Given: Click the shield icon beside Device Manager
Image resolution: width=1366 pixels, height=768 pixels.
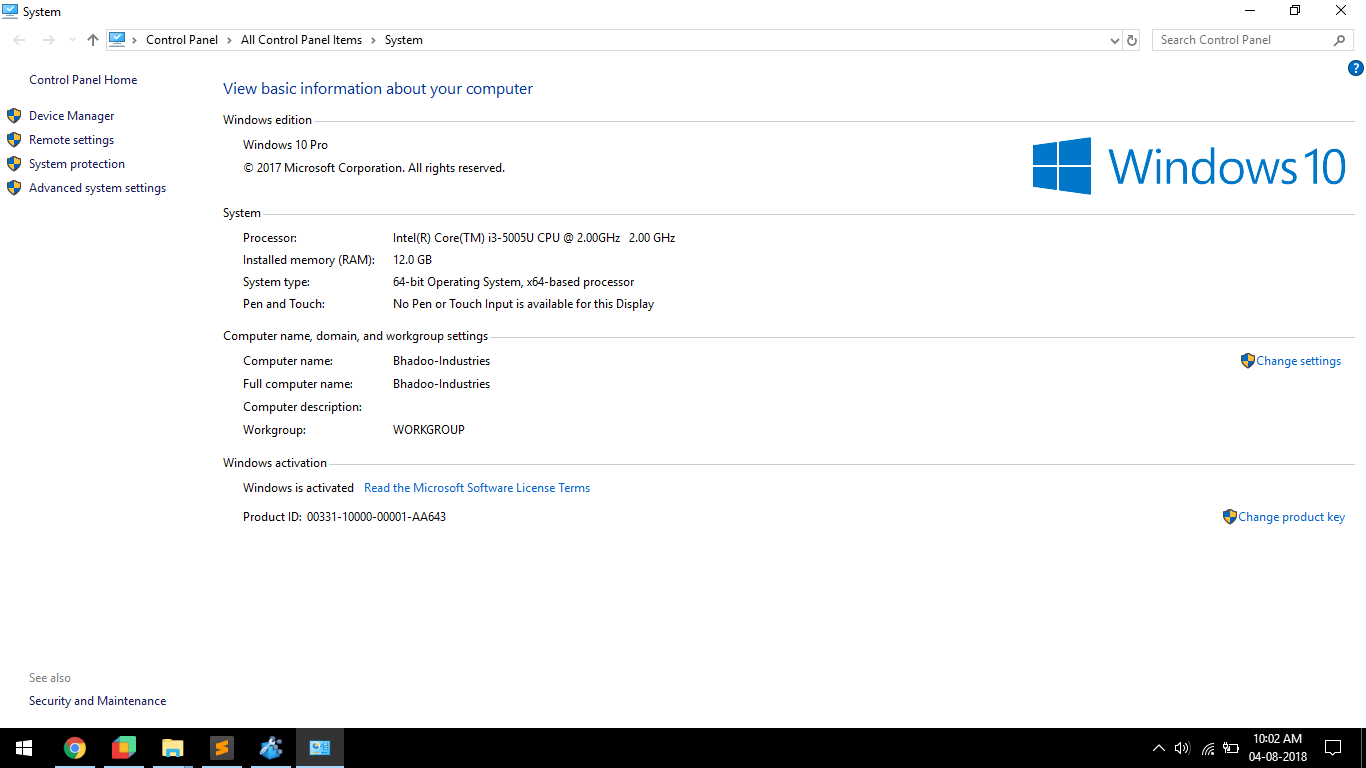Looking at the screenshot, I should 14,116.
